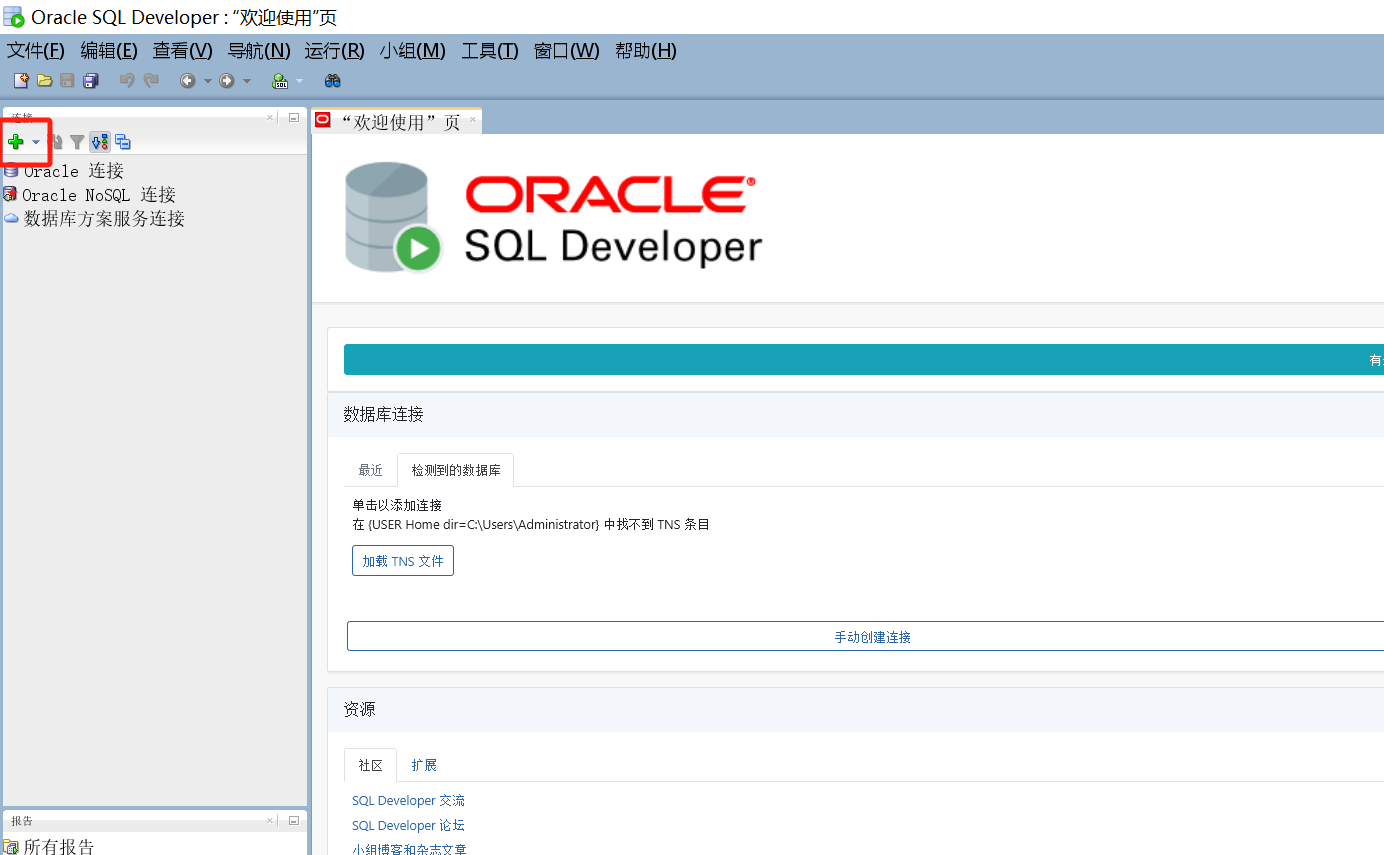Open the new connection dropdown arrow

pos(36,141)
